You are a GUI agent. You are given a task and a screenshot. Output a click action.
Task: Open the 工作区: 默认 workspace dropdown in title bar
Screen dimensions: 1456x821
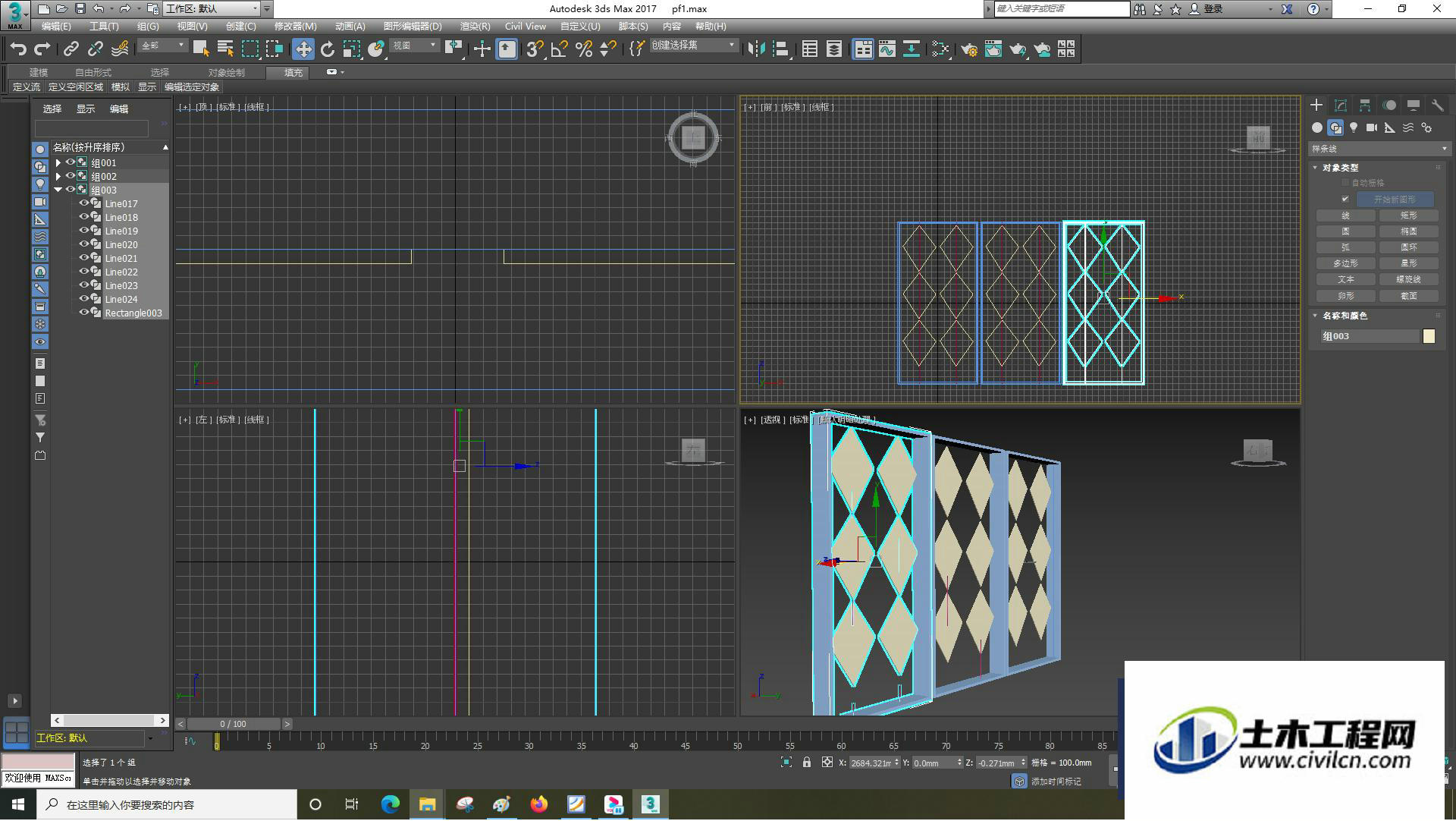point(213,8)
